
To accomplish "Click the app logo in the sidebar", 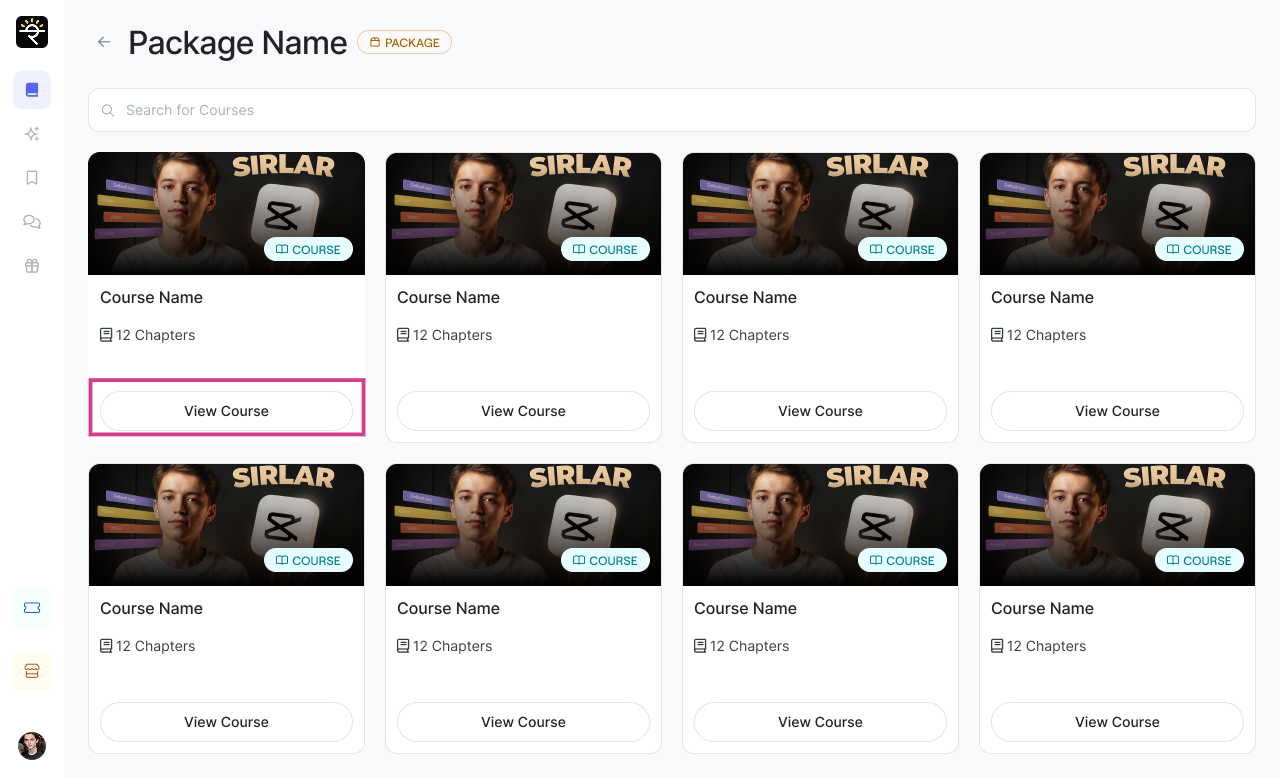I will pos(32,32).
